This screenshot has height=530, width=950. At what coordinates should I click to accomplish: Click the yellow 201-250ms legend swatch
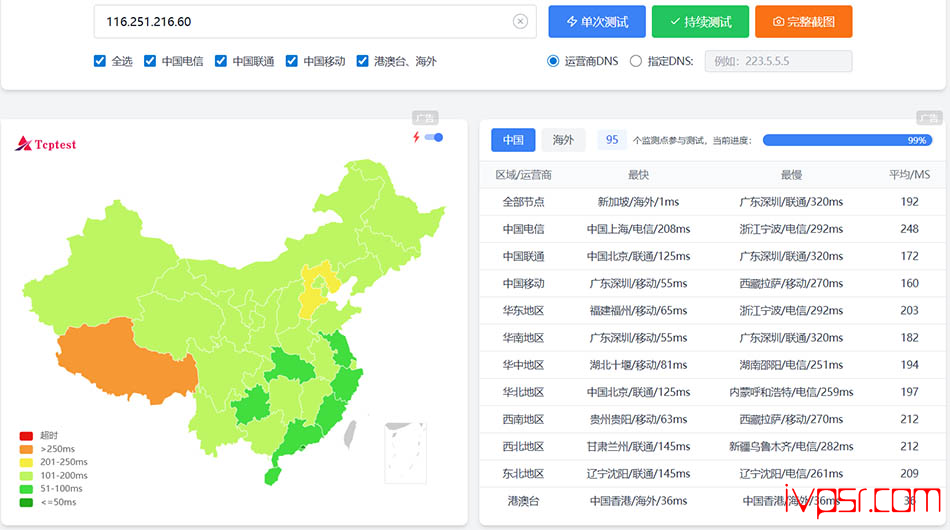point(26,462)
